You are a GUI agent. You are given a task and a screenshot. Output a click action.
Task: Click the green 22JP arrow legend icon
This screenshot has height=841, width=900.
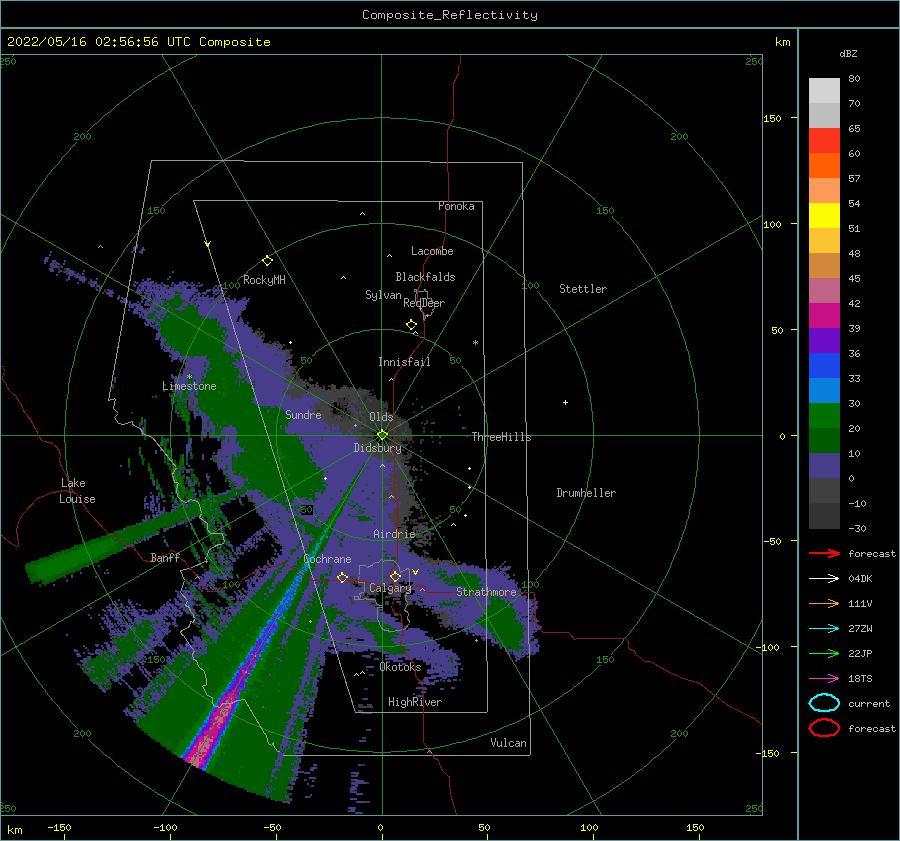[824, 653]
